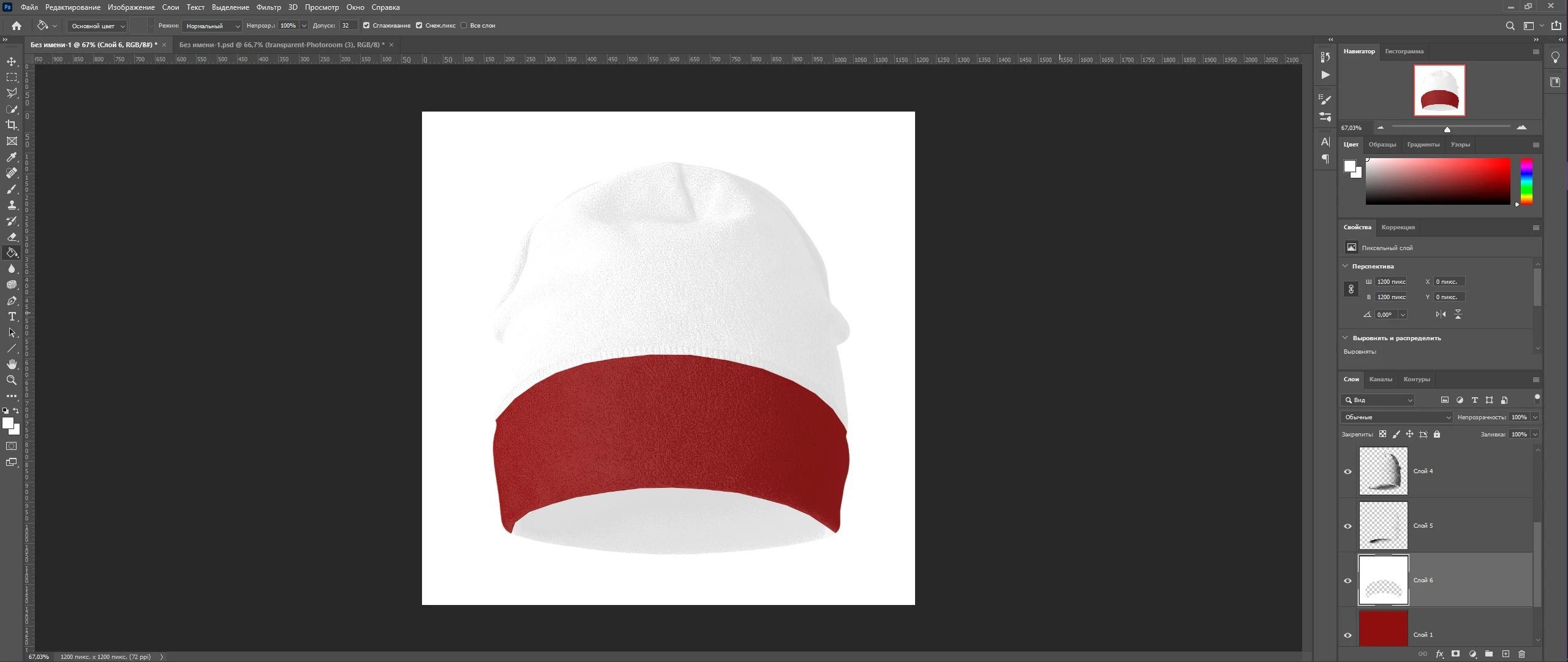1568x662 pixels.
Task: Switch to the Каналы tab
Action: 1381,379
